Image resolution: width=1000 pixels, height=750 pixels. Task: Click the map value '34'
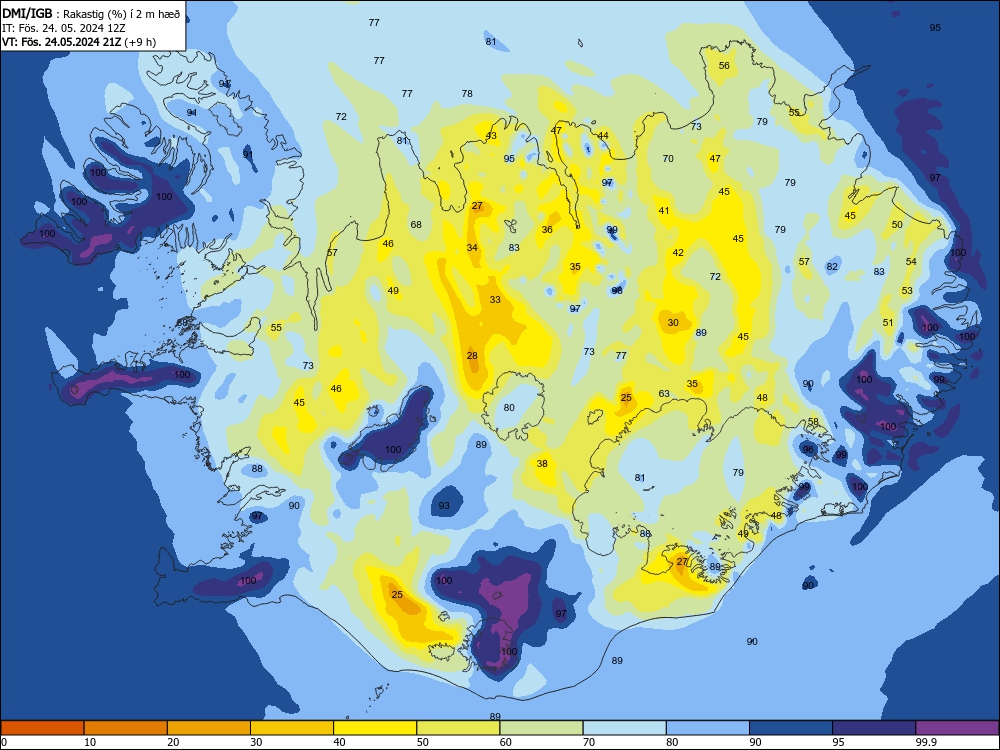(x=472, y=247)
